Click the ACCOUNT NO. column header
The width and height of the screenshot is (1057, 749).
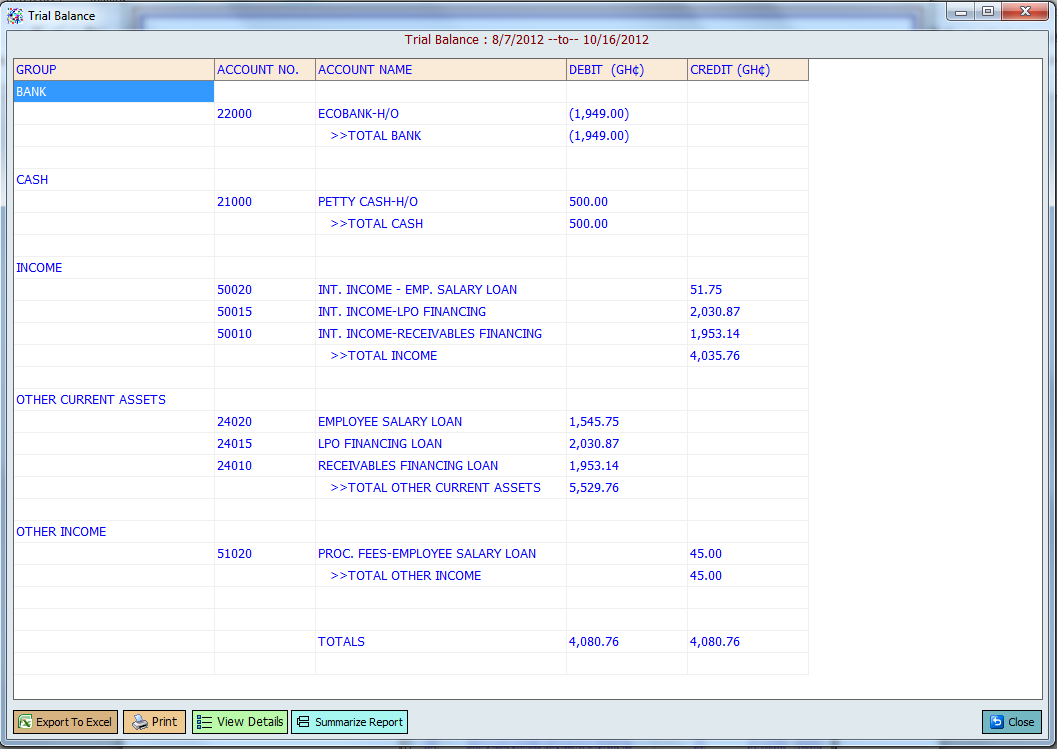point(265,69)
